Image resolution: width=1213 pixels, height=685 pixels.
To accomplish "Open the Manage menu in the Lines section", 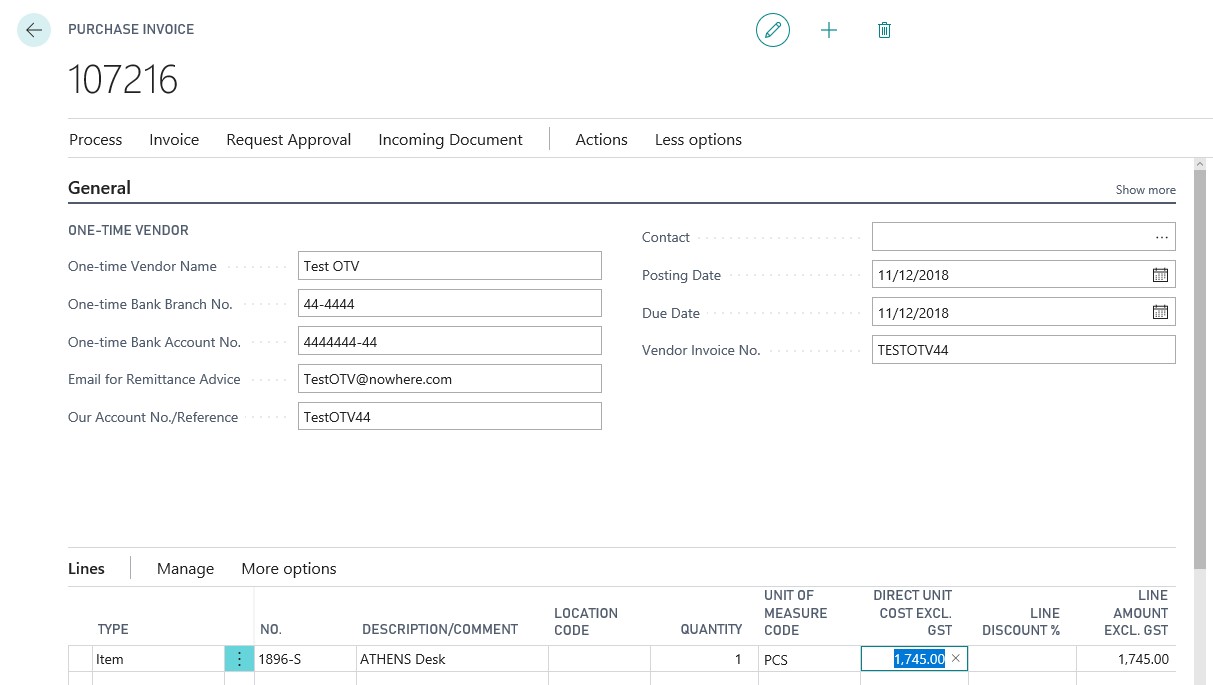I will click(185, 568).
